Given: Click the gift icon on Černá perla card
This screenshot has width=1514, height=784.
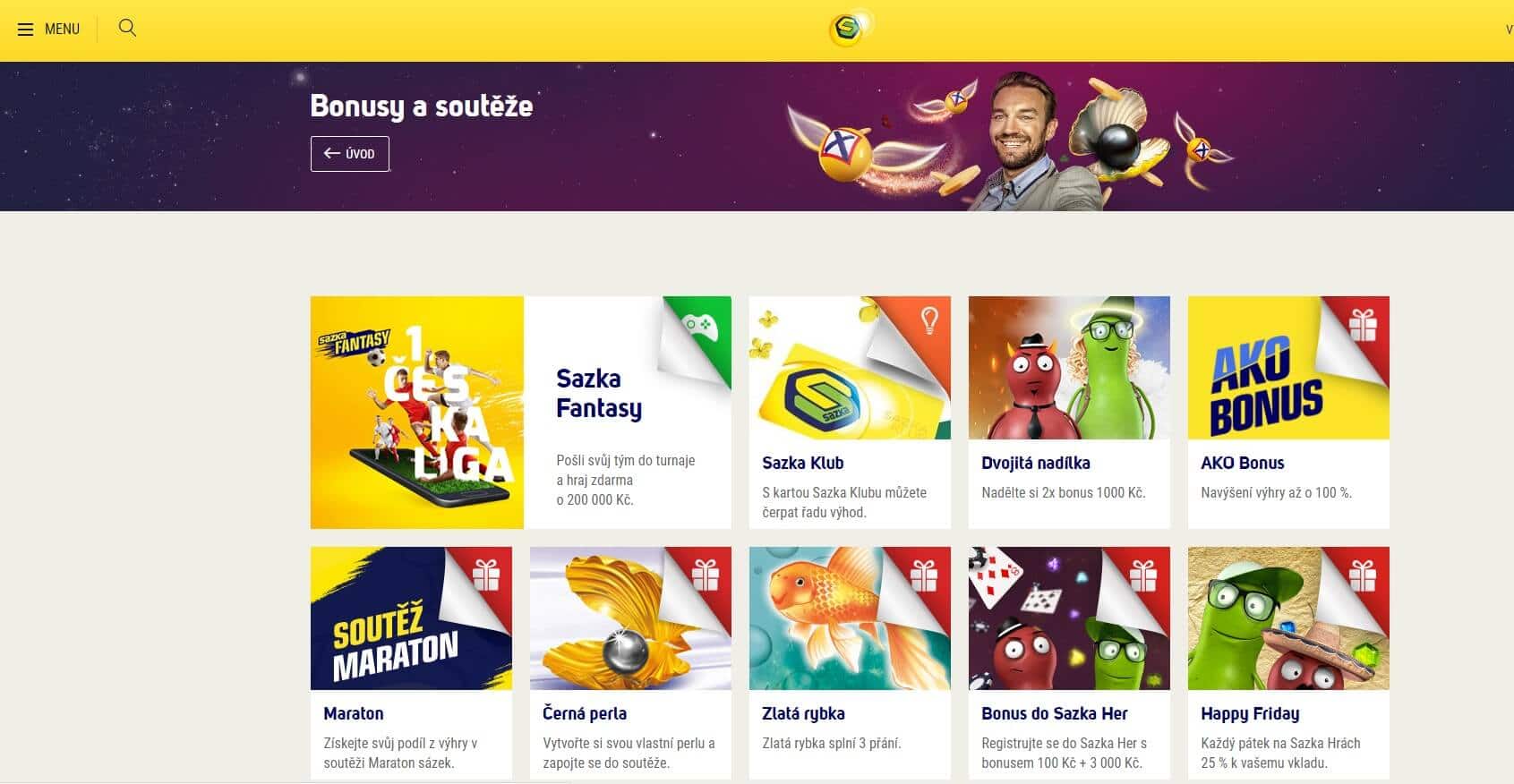Looking at the screenshot, I should pos(705,575).
